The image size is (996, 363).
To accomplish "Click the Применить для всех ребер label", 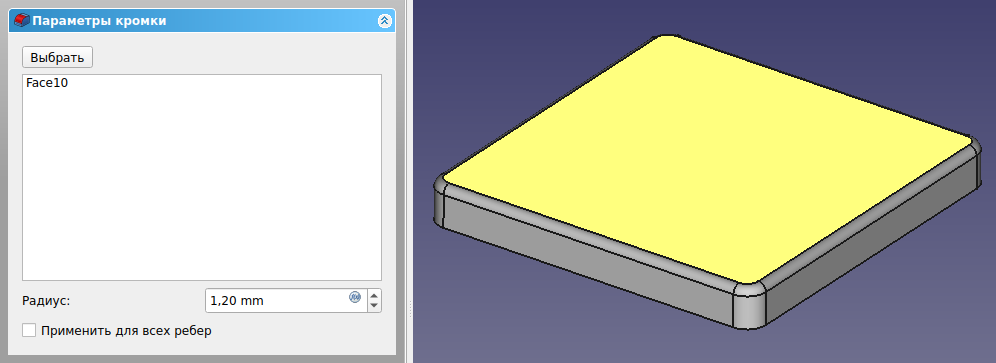I will point(126,331).
